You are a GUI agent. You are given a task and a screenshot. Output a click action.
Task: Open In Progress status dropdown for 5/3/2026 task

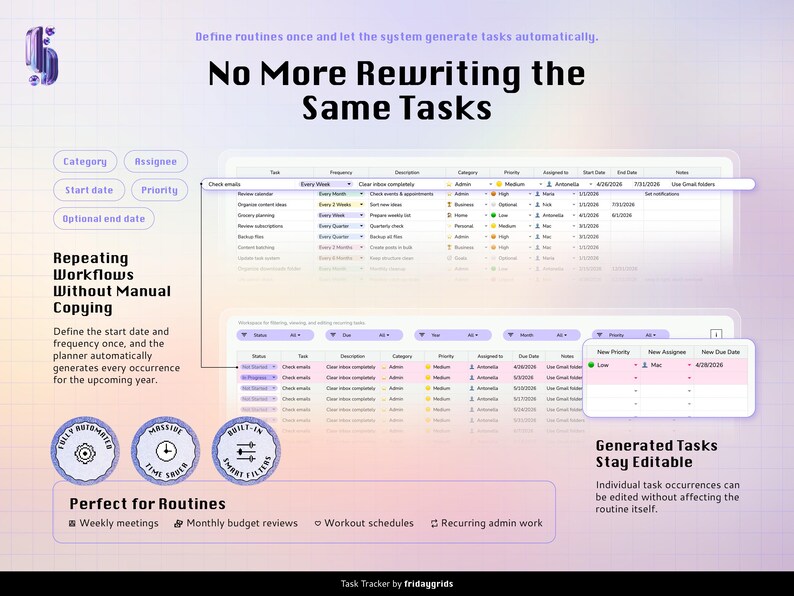274,377
